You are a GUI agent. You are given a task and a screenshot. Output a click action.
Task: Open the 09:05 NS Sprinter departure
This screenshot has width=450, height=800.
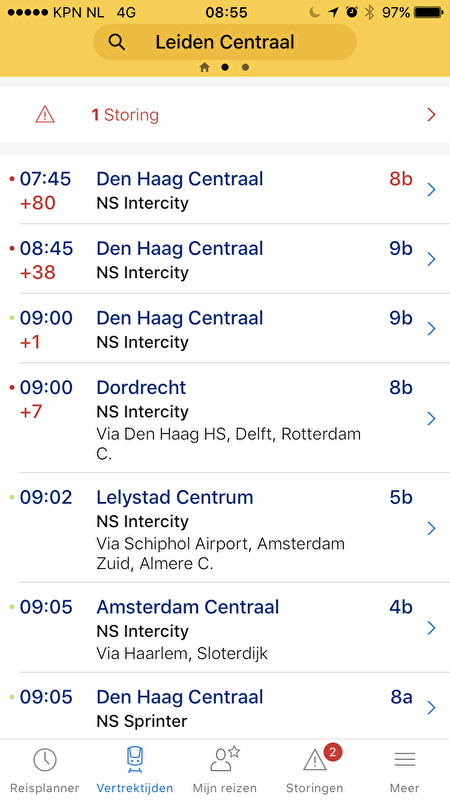coord(225,707)
